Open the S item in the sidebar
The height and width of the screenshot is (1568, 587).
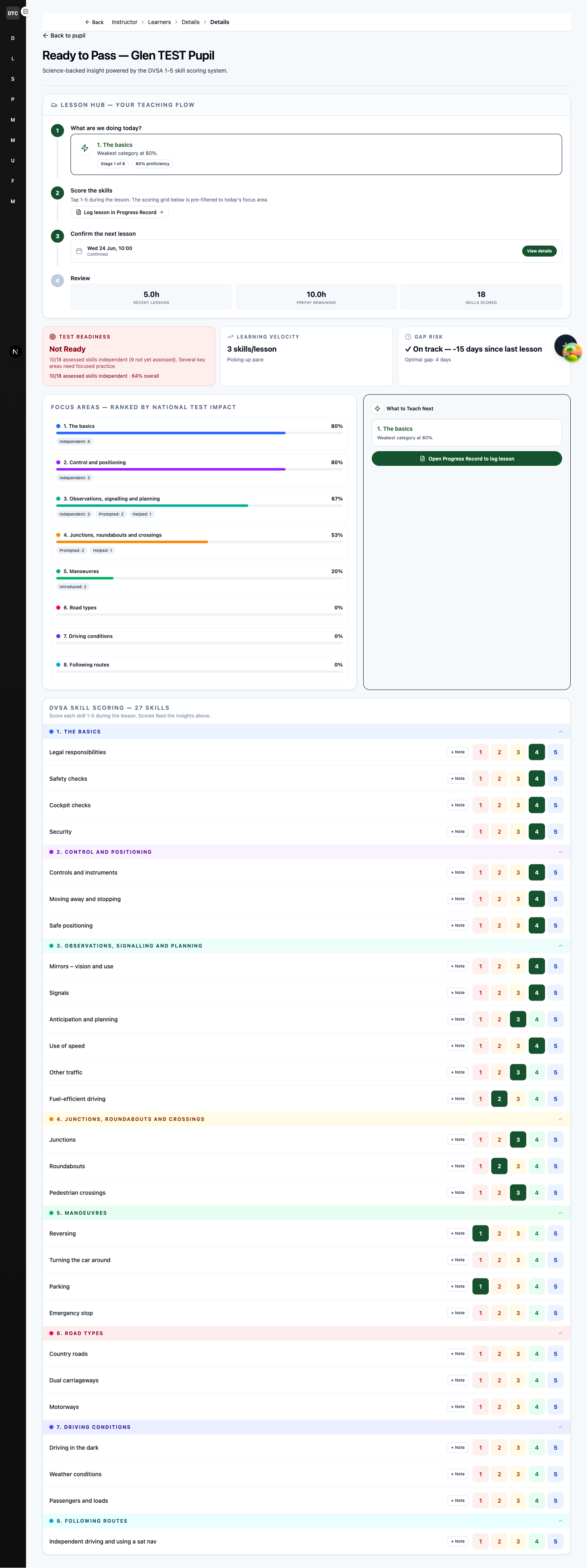pyautogui.click(x=13, y=79)
